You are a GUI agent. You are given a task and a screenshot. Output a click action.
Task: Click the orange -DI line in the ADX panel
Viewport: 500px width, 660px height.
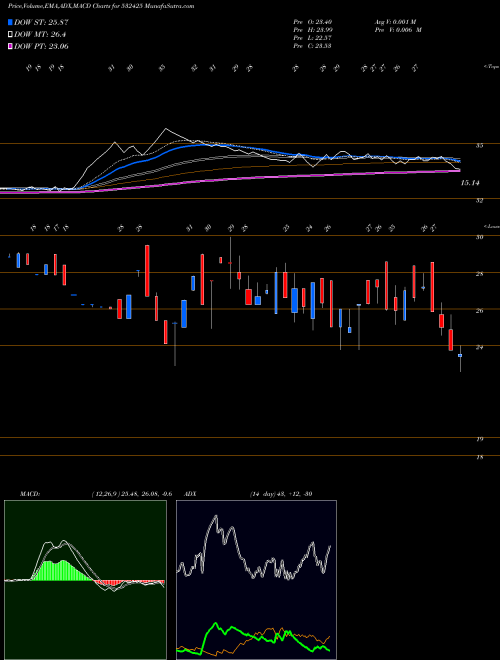pos(270,629)
